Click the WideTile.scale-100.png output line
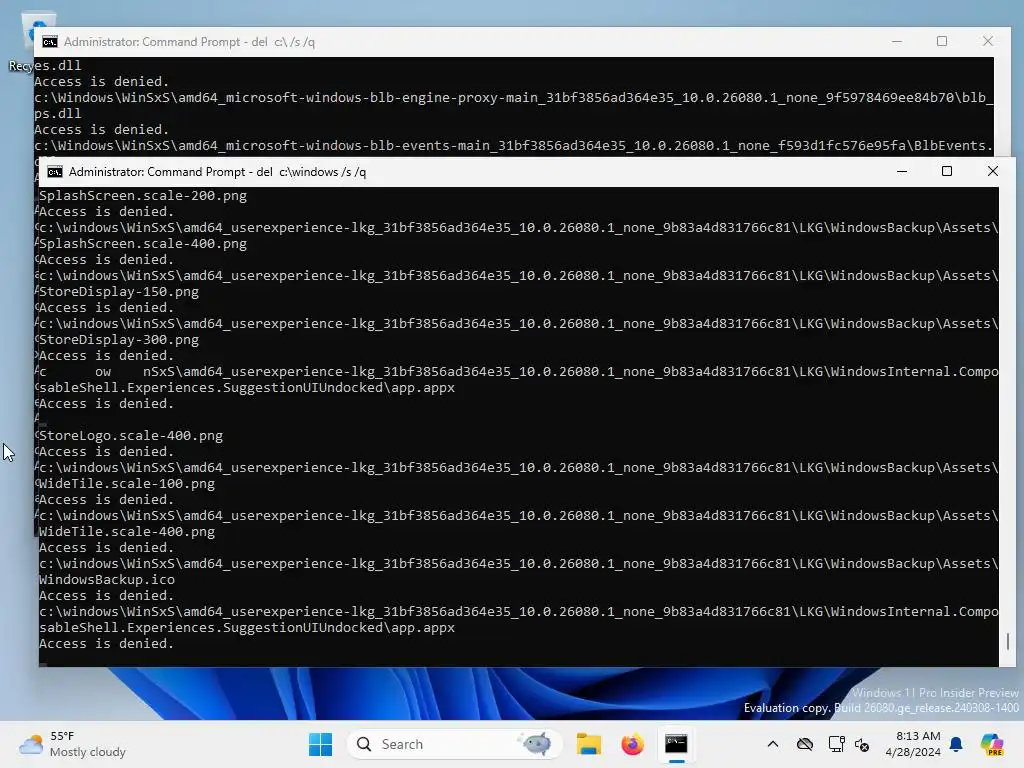 [x=127, y=483]
